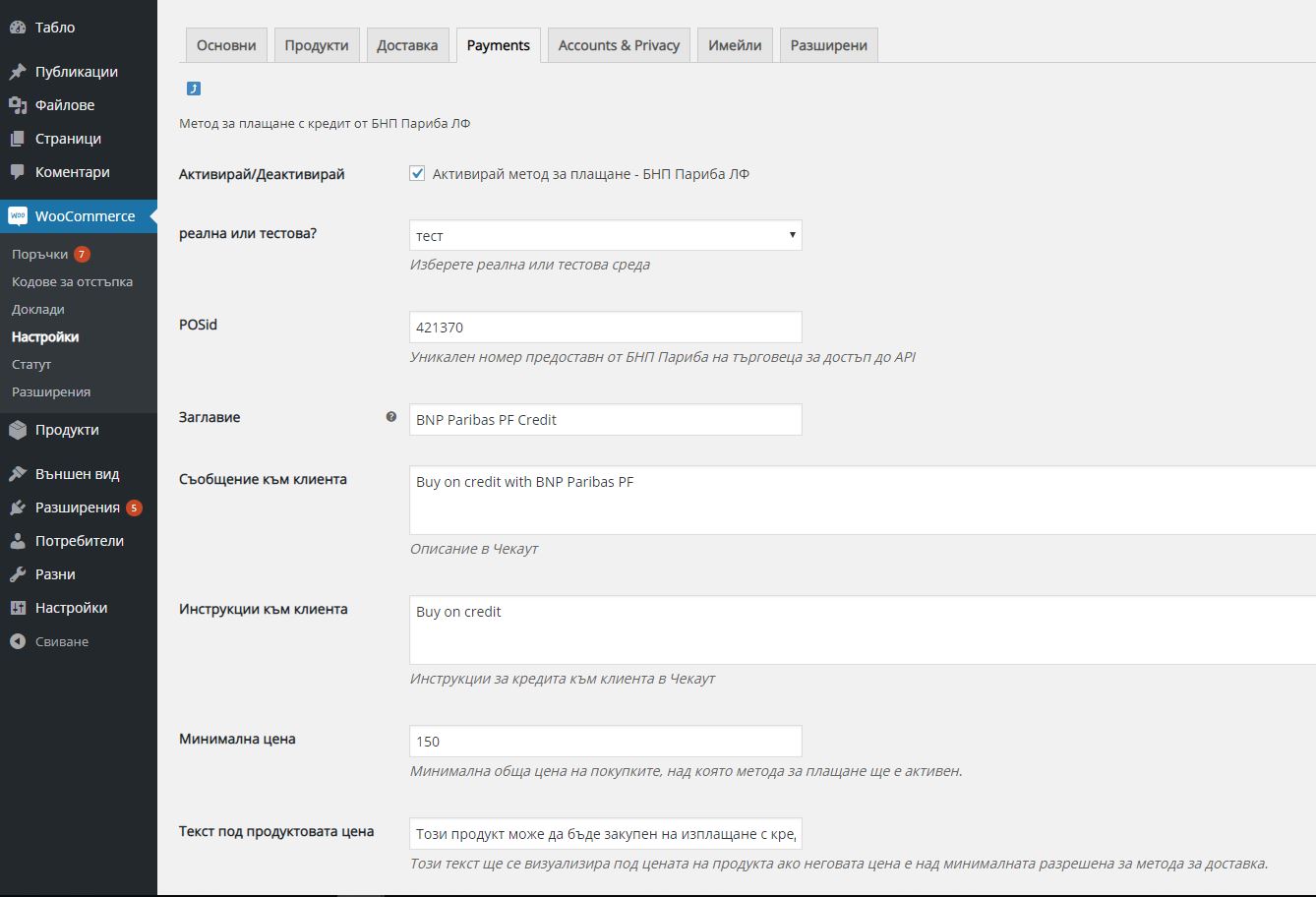Image resolution: width=1316 pixels, height=897 pixels.
Task: Open Настройки under WooCommerce submenu
Action: pyautogui.click(x=45, y=336)
